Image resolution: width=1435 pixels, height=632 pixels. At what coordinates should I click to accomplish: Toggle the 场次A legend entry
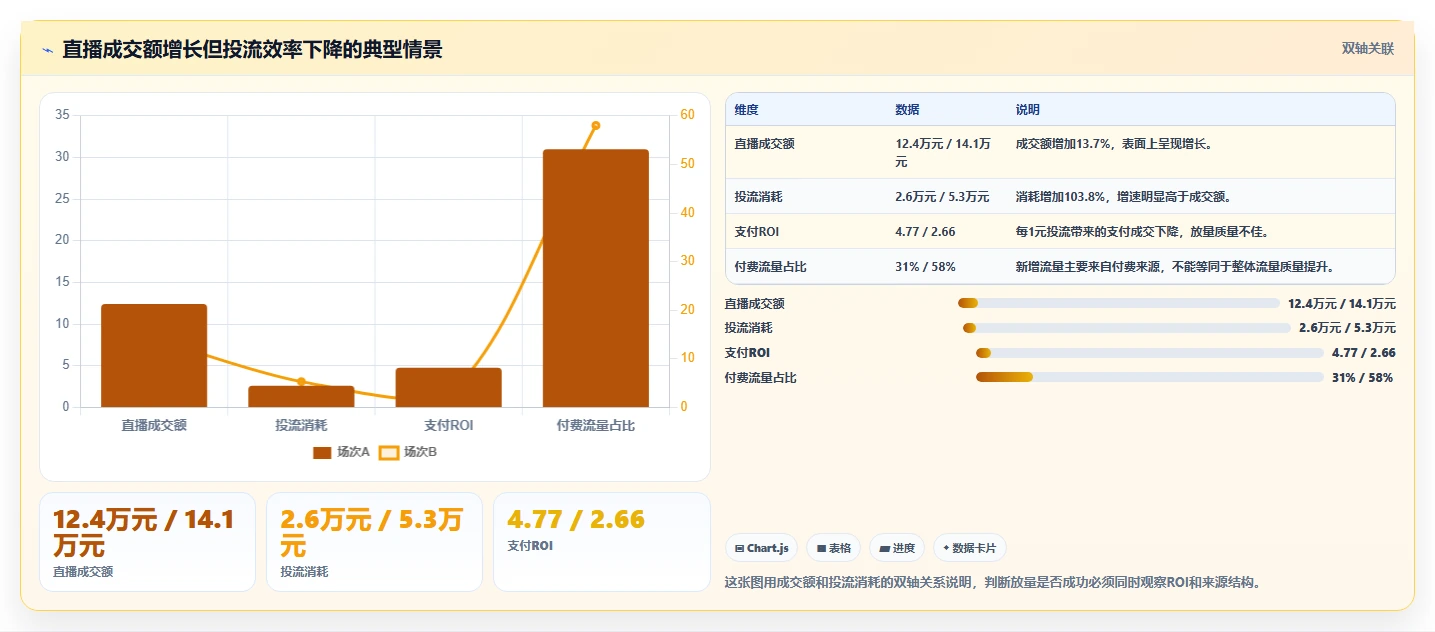pyautogui.click(x=342, y=452)
